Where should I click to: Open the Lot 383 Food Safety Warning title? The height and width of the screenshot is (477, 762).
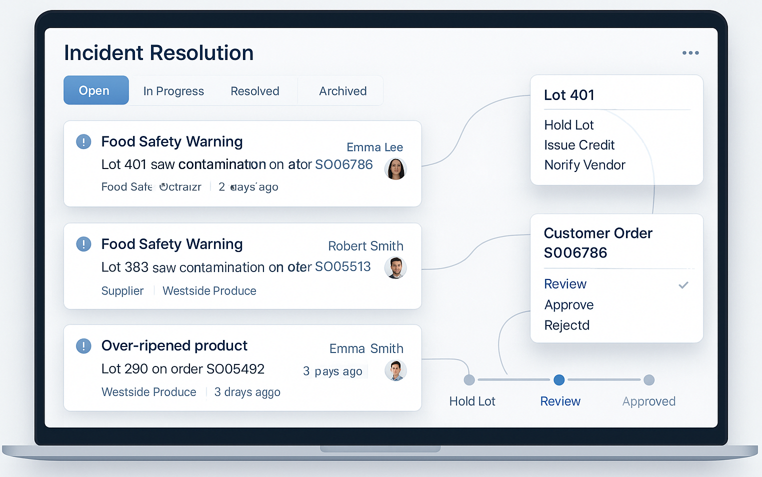172,244
